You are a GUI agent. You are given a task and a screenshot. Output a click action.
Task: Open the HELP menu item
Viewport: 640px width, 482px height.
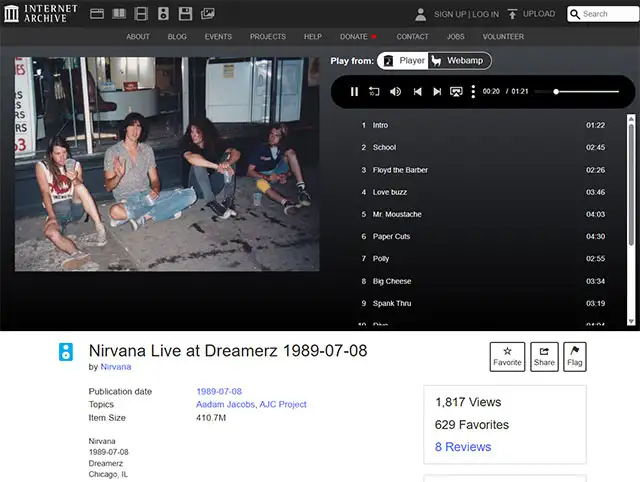pyautogui.click(x=313, y=37)
